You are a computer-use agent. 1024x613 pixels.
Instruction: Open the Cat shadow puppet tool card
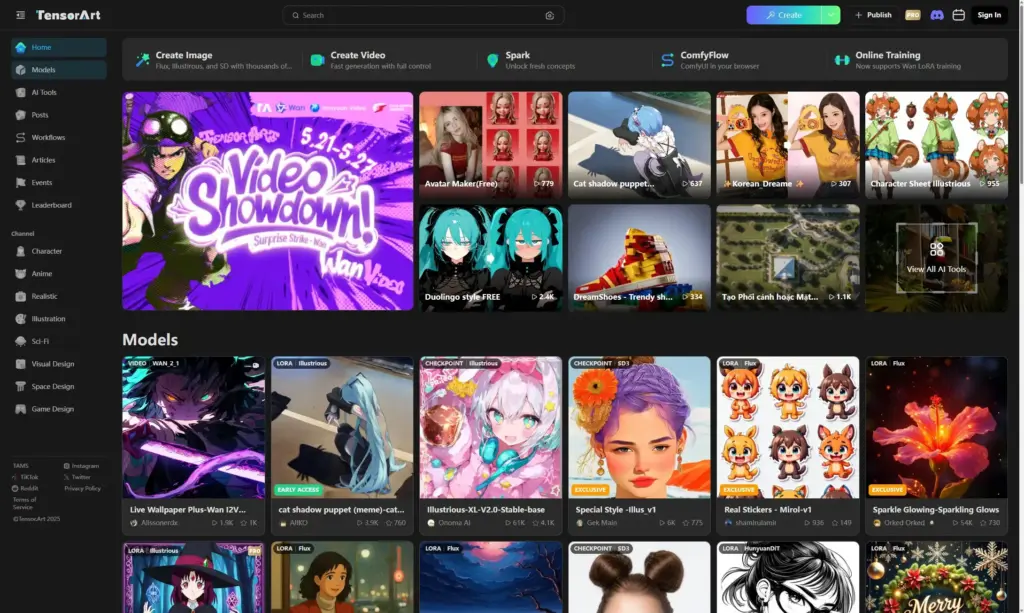pyautogui.click(x=639, y=145)
